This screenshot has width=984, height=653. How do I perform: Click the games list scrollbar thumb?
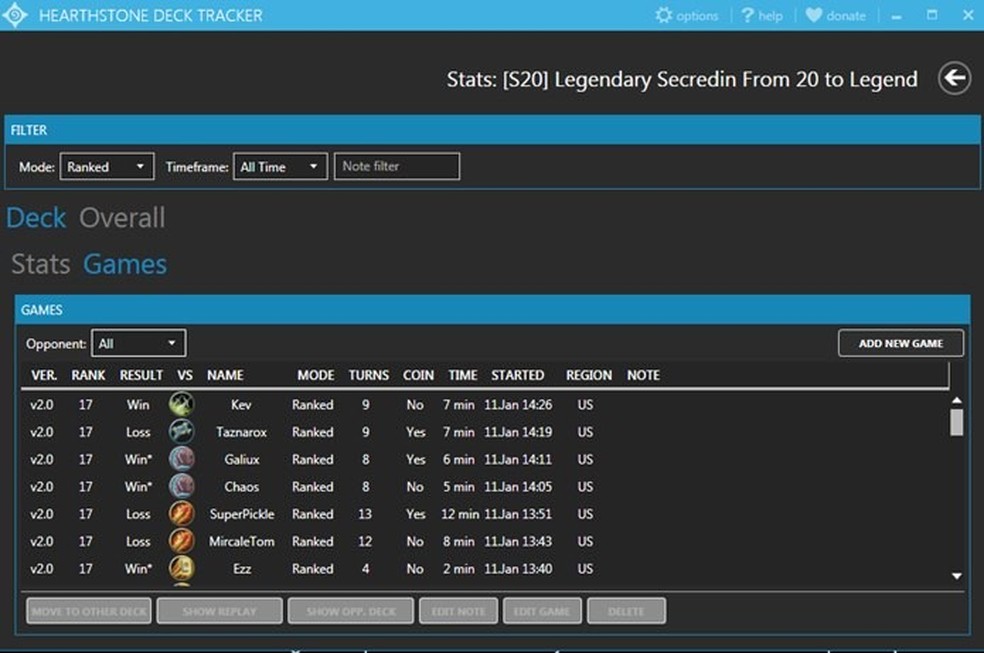(956, 422)
